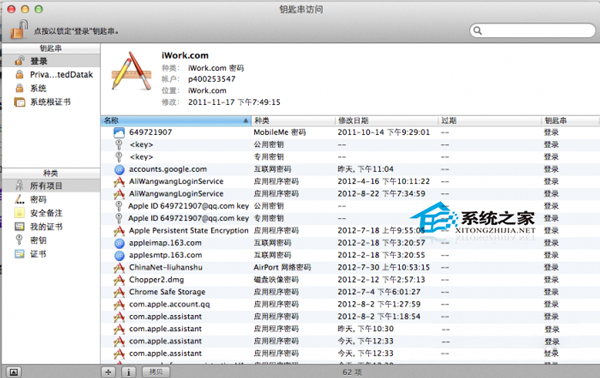Click key icon of Apple ID 专用密钥 row
This screenshot has width=600, height=378.
119,218
